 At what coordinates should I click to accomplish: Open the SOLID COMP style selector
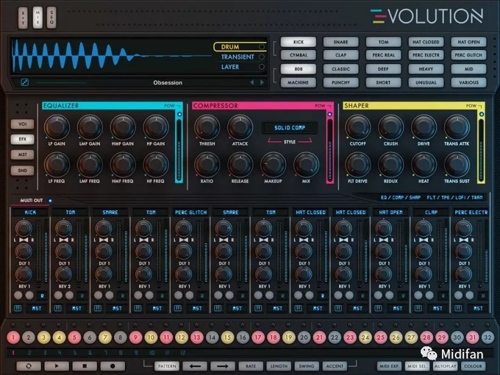coord(290,128)
